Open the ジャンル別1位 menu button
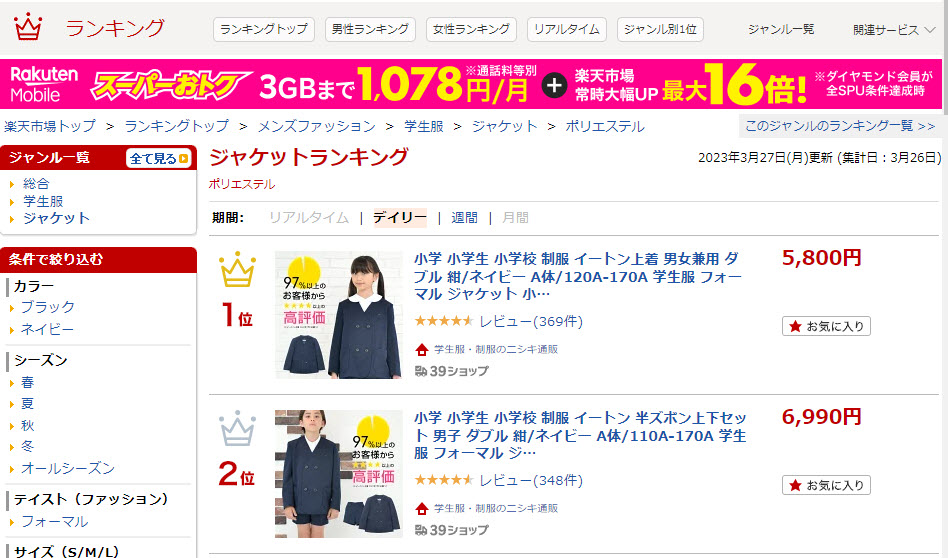Viewport: 948px width, 558px height. 660,29
